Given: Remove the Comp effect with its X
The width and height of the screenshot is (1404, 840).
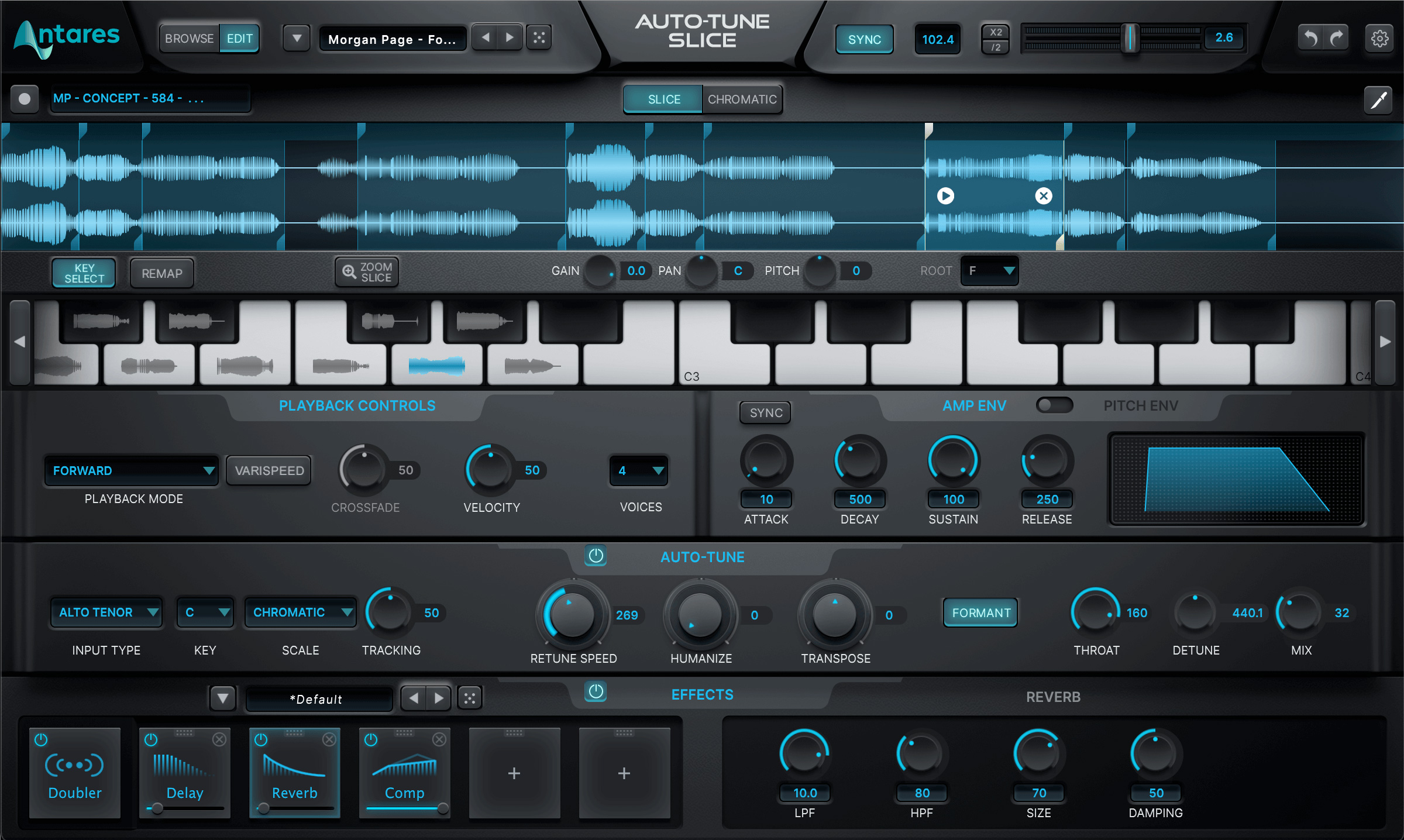Looking at the screenshot, I should click(x=439, y=739).
